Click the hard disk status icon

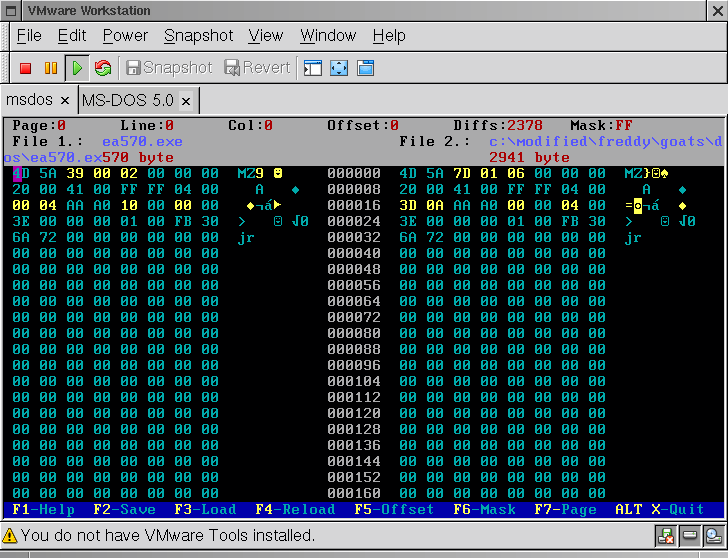tap(689, 536)
